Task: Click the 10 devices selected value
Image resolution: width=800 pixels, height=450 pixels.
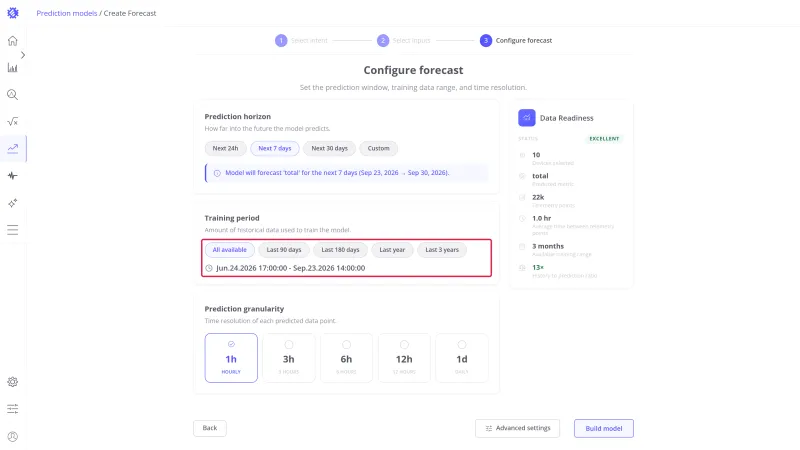Action: [x=536, y=155]
